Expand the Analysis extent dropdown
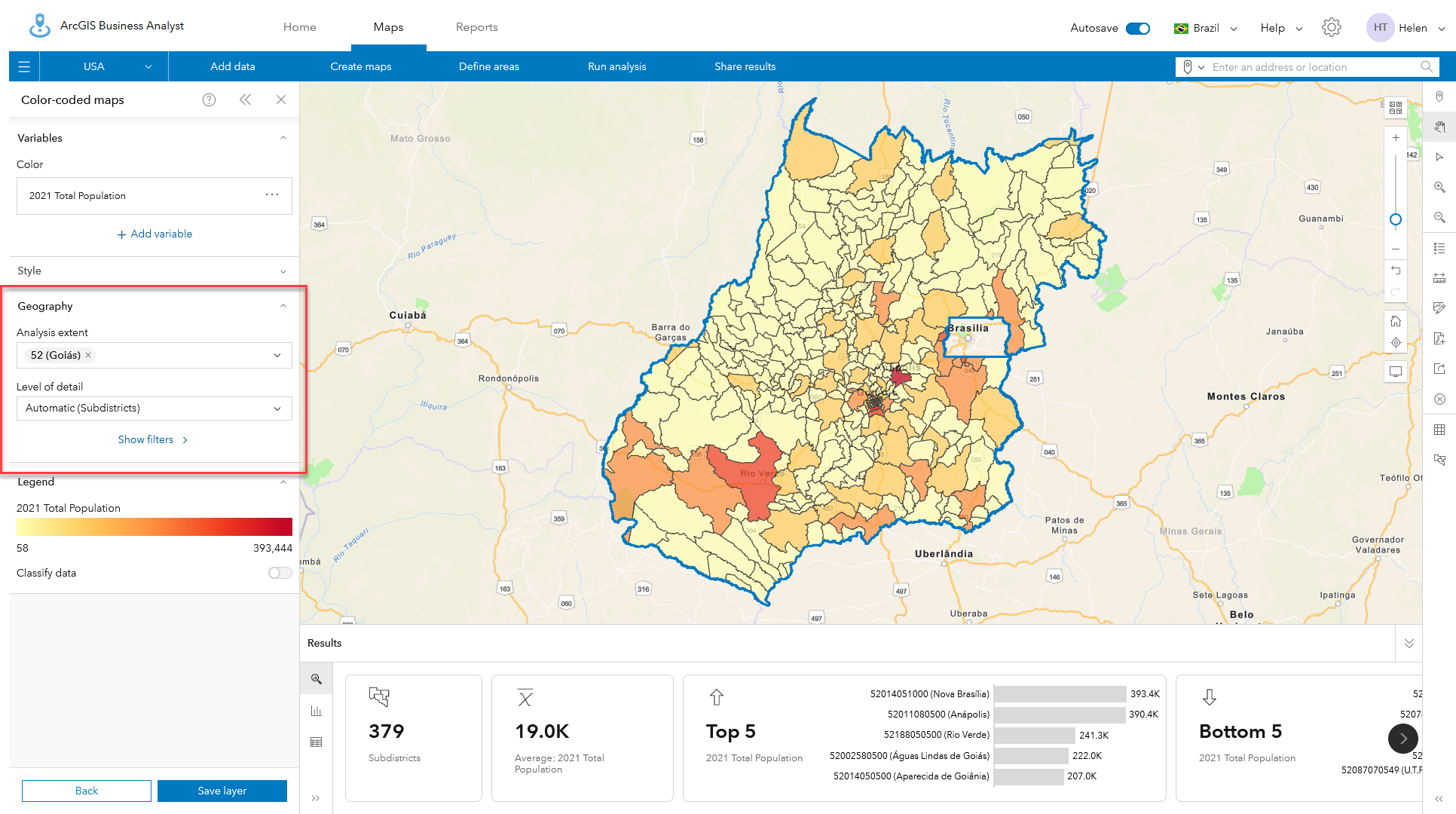 (x=277, y=354)
